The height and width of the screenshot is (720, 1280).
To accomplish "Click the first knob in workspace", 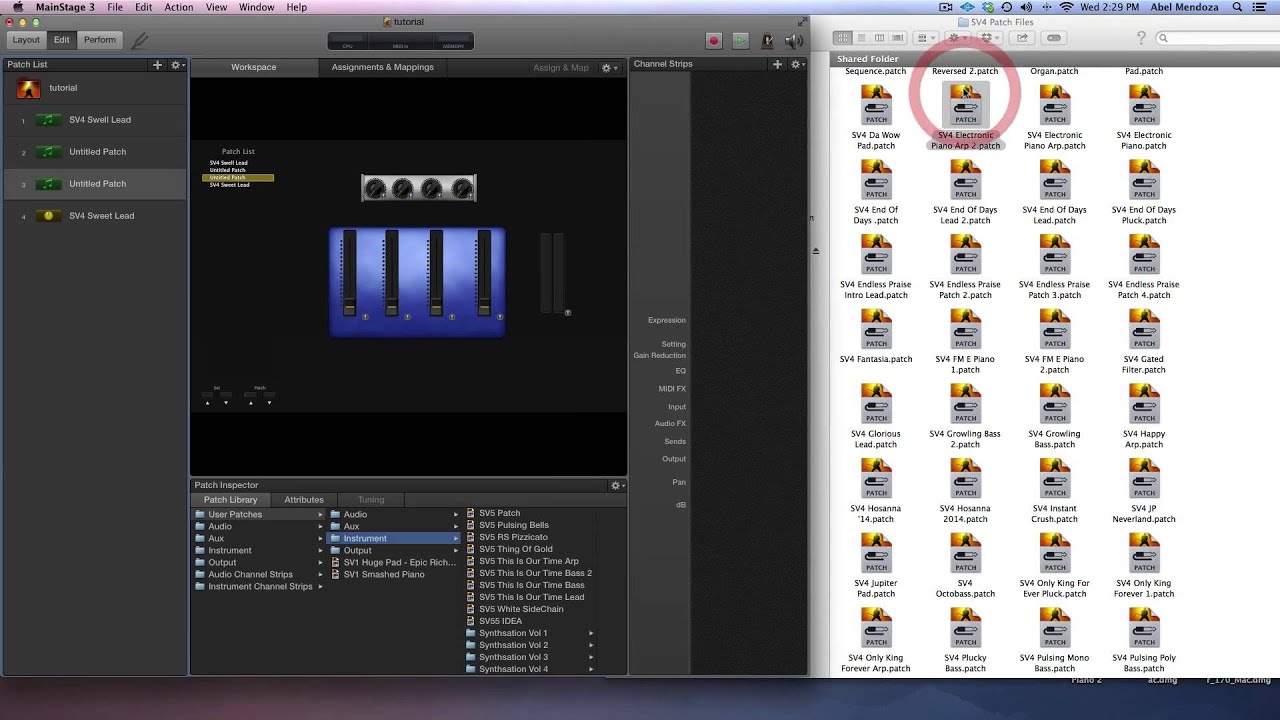I will tap(376, 188).
